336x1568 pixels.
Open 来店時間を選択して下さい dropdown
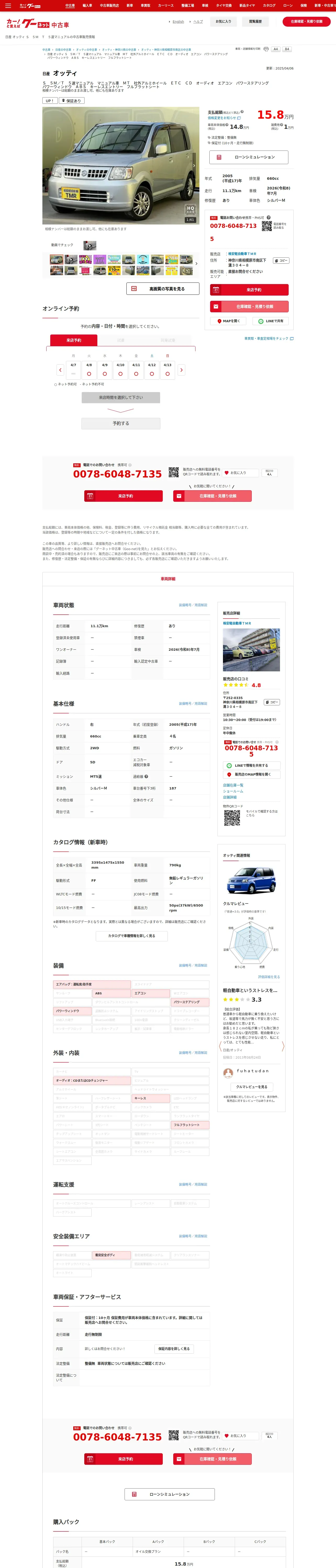tap(121, 397)
